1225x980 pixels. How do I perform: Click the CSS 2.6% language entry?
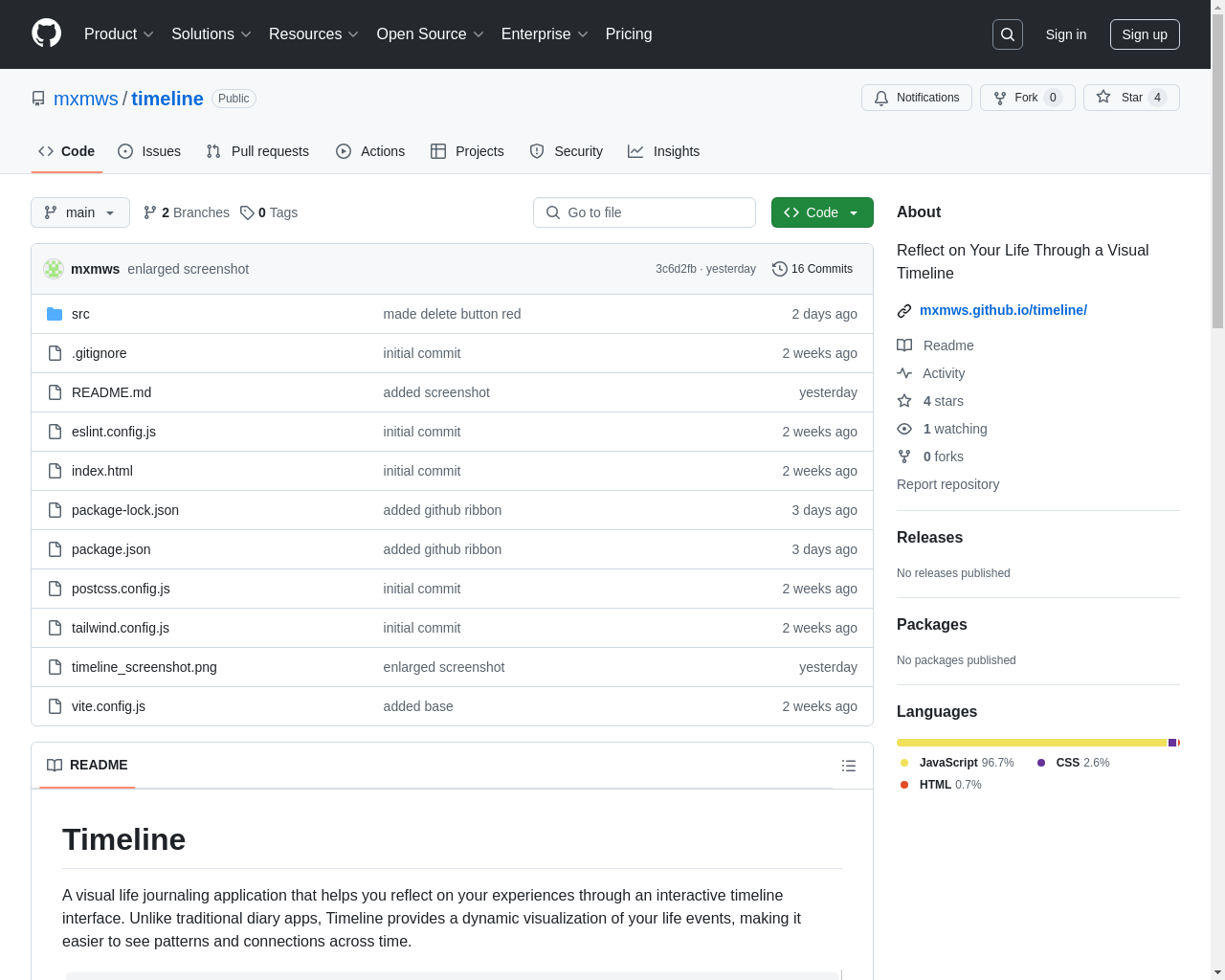[x=1073, y=763]
